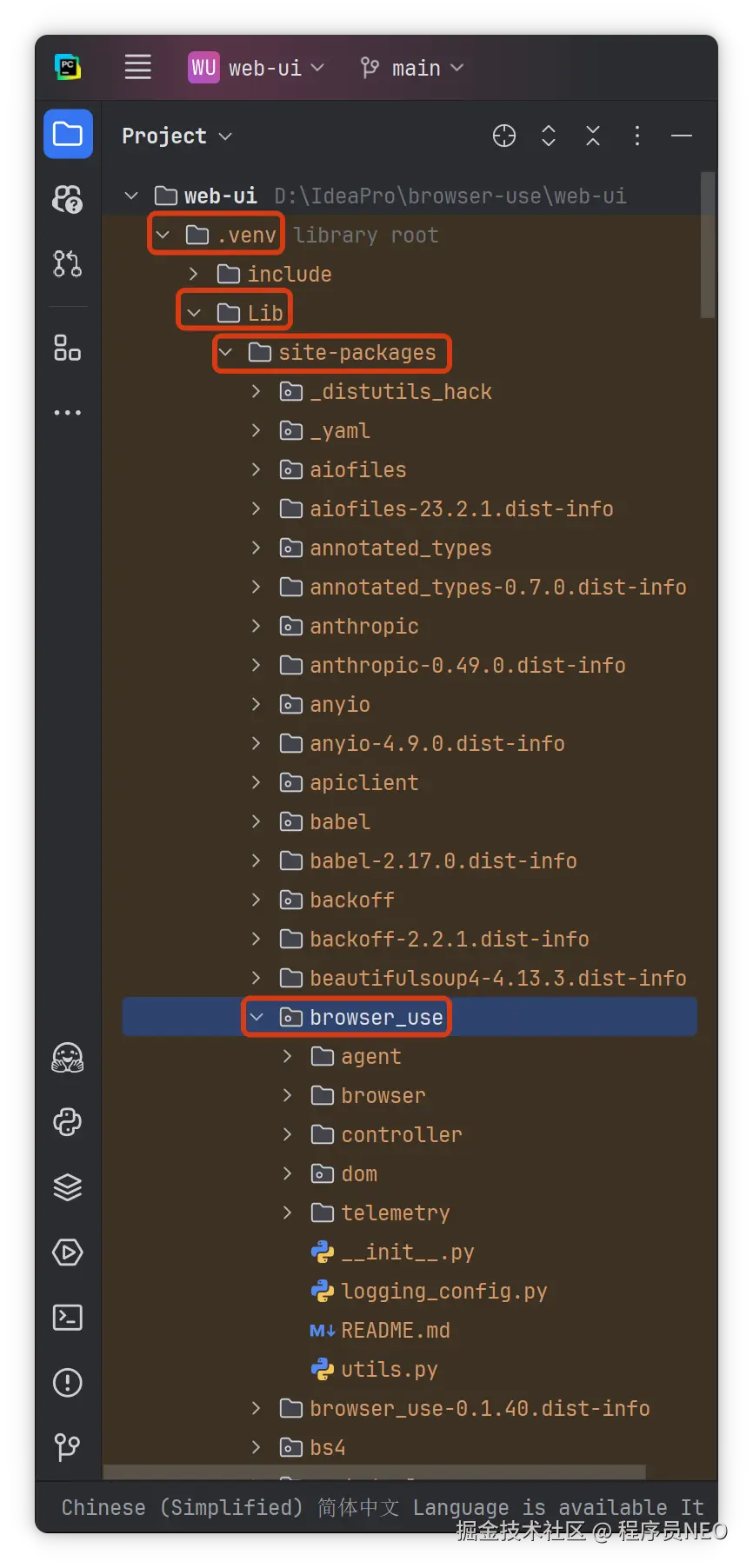
Task: Open Project panel options three-dot menu
Action: (637, 136)
